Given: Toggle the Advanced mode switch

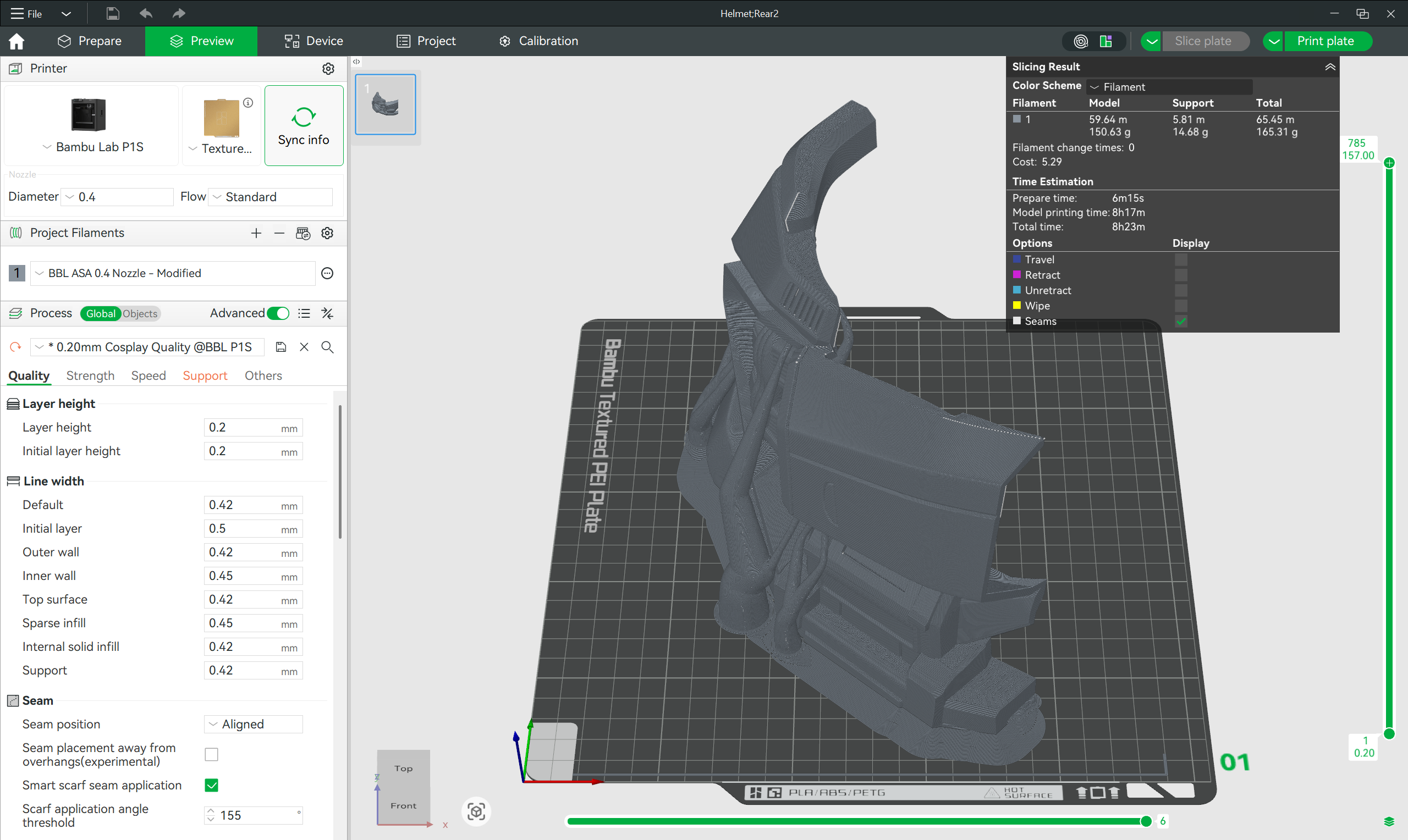Looking at the screenshot, I should coord(278,313).
